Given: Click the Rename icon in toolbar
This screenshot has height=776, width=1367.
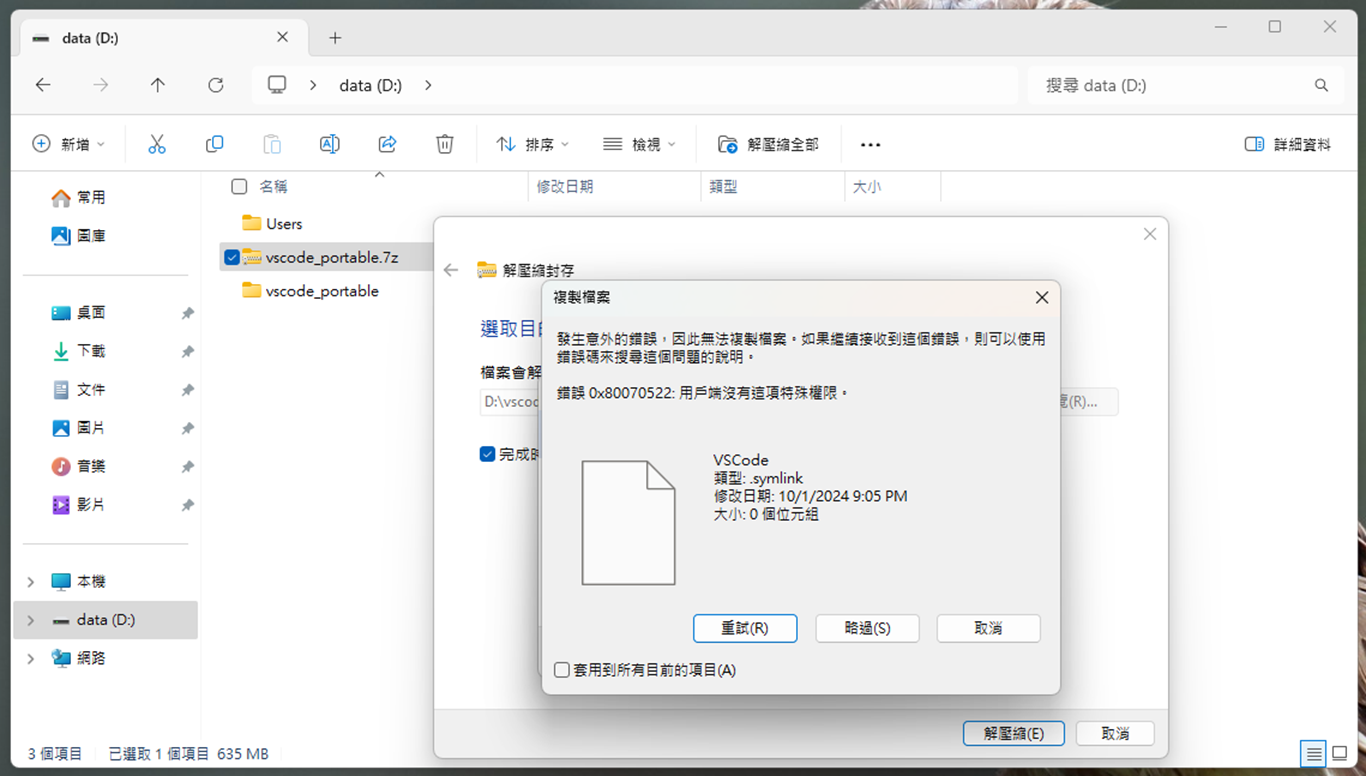Looking at the screenshot, I should click(329, 144).
